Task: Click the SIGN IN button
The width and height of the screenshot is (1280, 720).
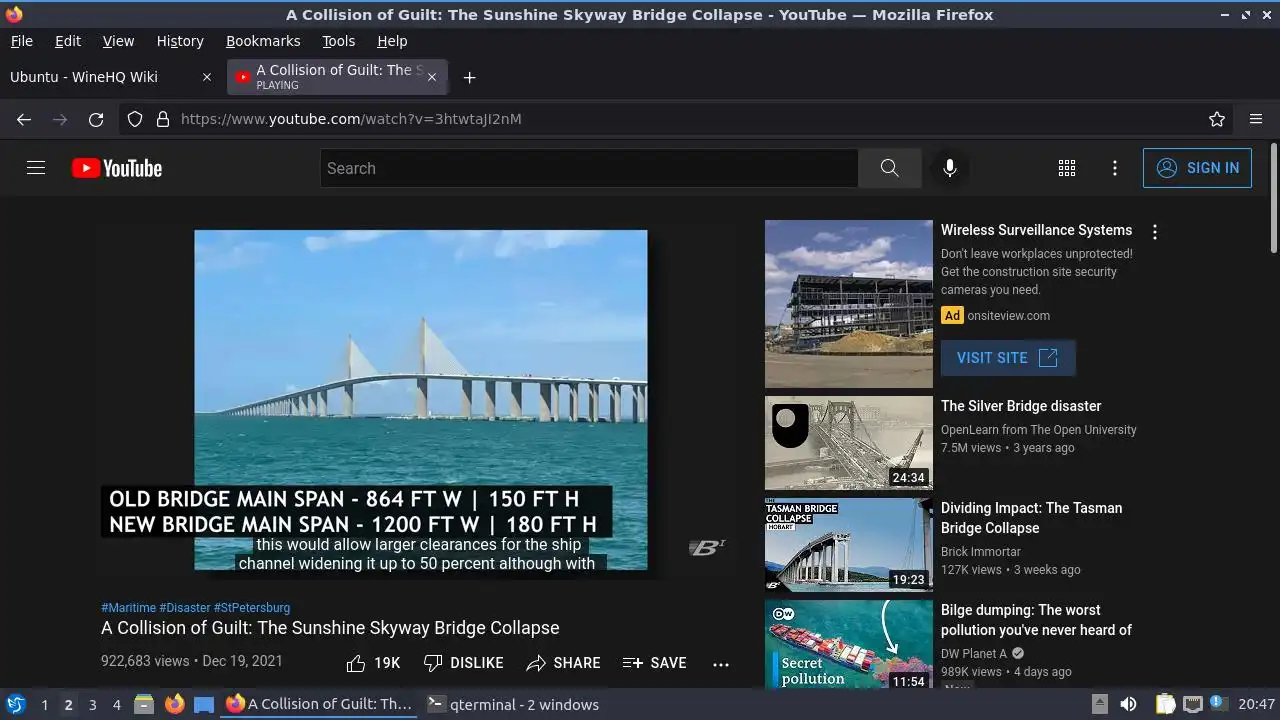Action: point(1197,168)
